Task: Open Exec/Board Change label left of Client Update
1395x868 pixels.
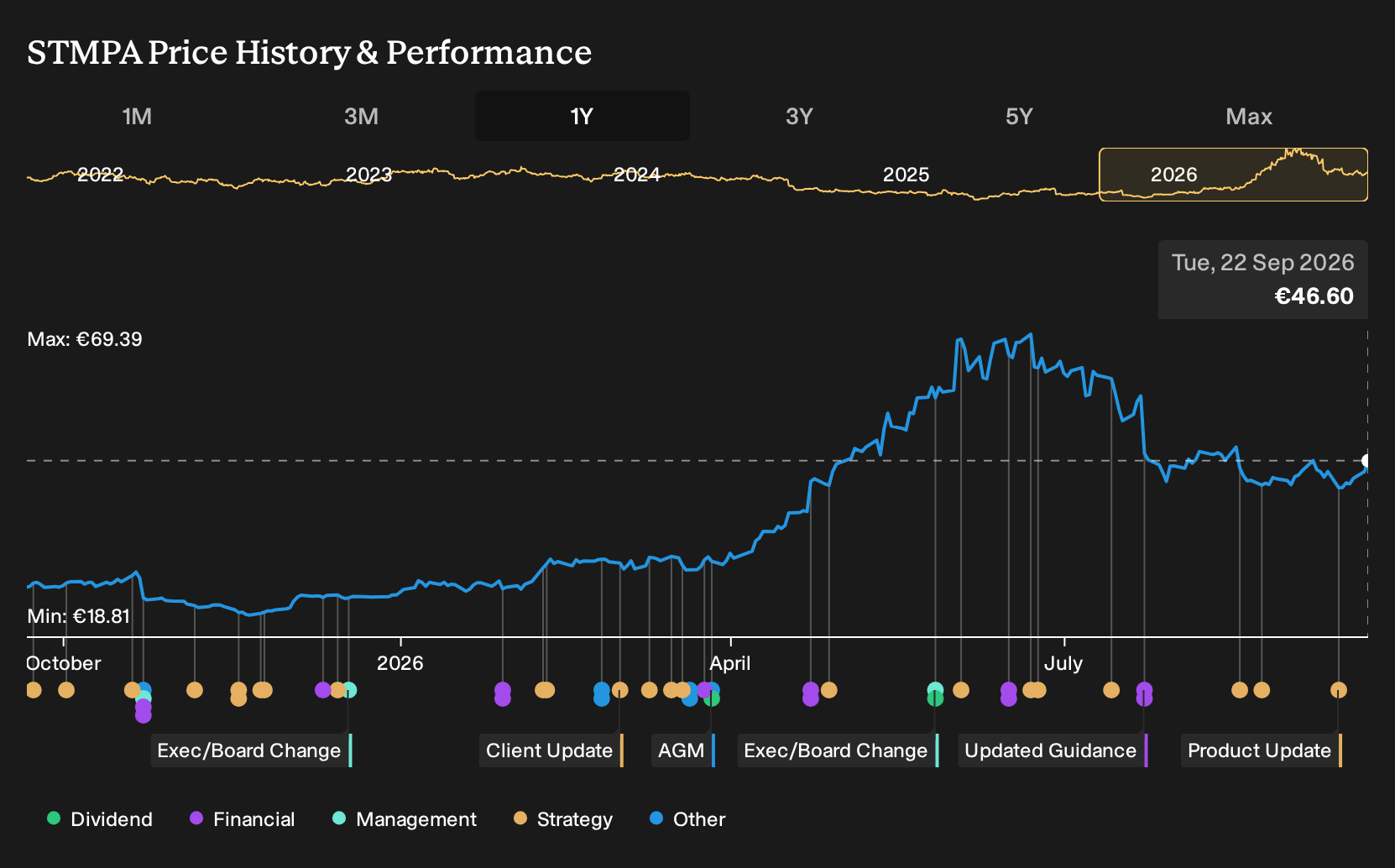Action: (251, 750)
